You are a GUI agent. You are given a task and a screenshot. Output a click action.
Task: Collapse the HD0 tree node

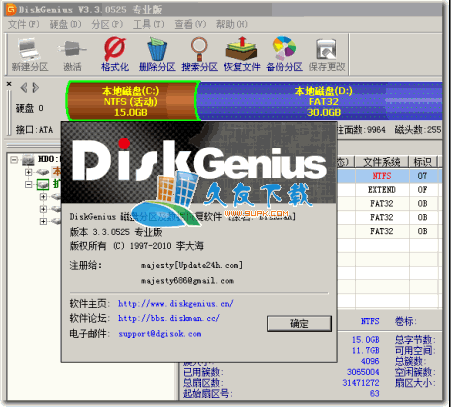pyautogui.click(x=14, y=160)
